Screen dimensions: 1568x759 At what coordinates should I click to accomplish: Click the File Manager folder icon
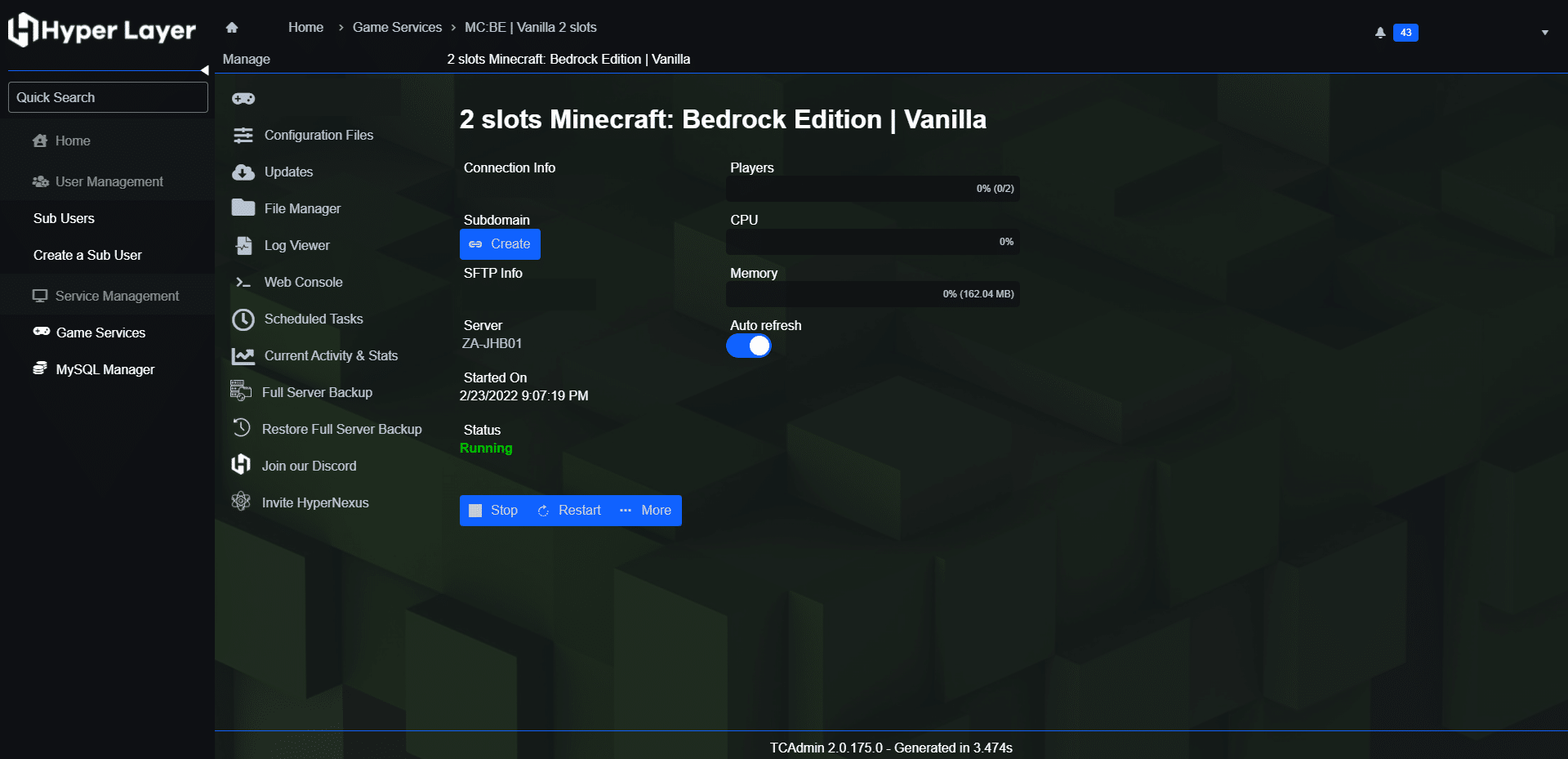(243, 208)
